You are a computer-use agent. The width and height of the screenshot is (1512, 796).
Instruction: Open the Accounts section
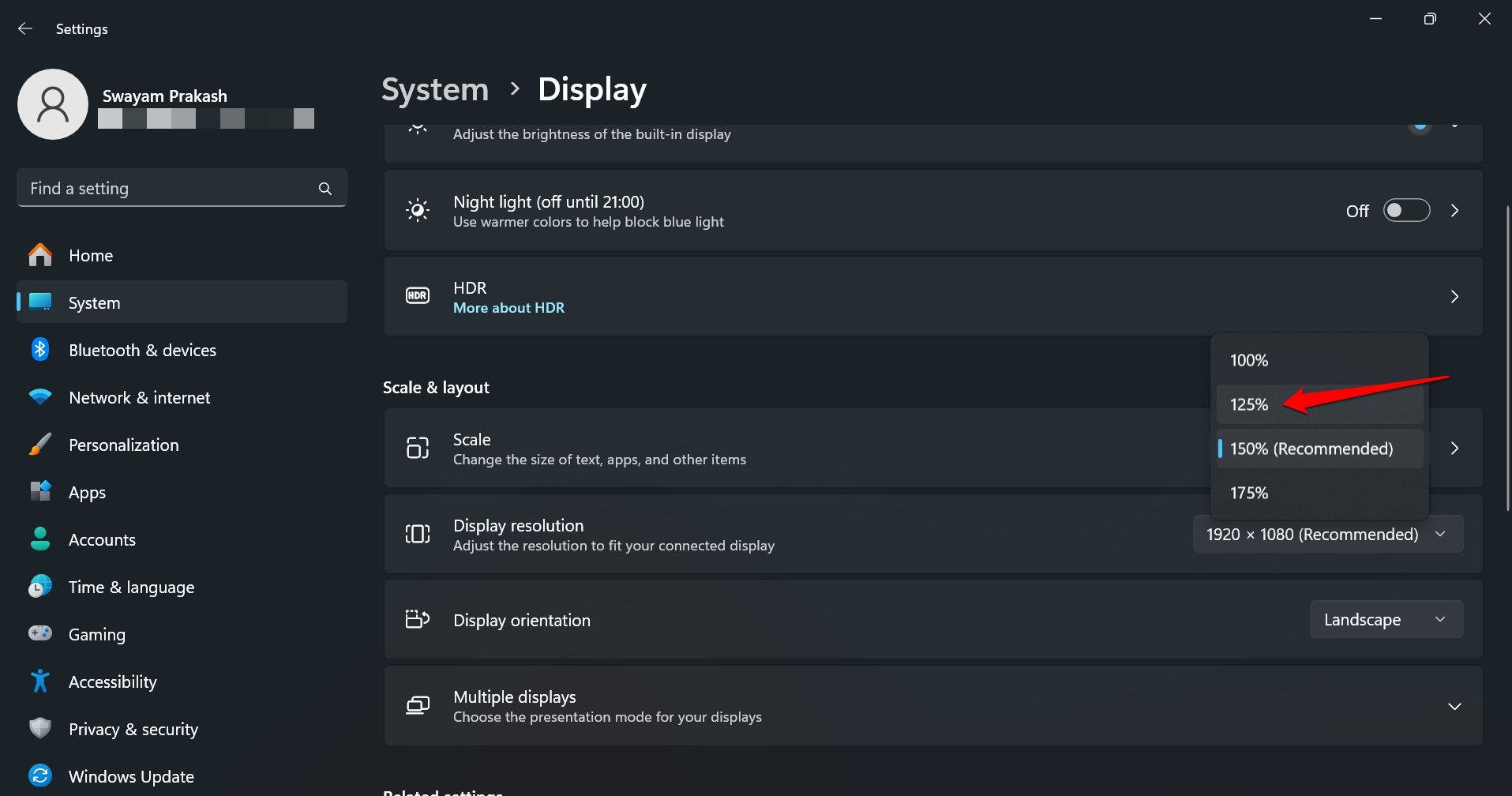pyautogui.click(x=102, y=539)
